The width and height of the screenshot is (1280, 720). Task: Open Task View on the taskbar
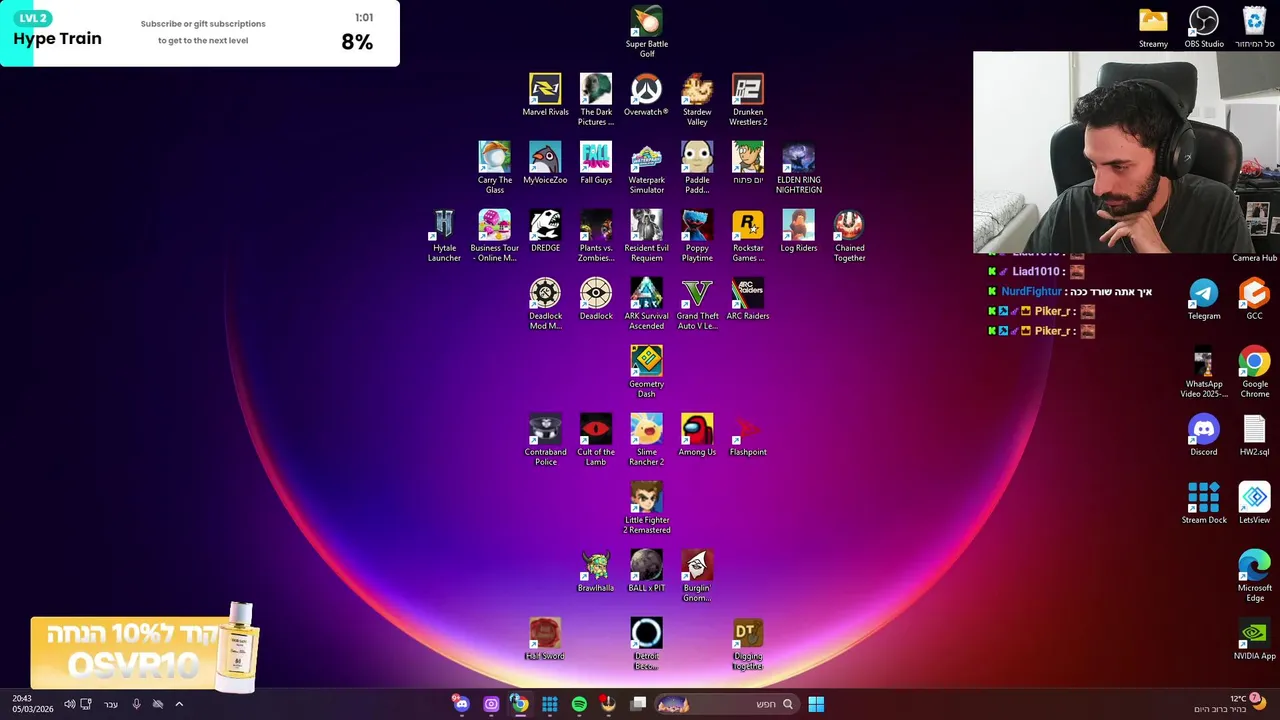638,704
